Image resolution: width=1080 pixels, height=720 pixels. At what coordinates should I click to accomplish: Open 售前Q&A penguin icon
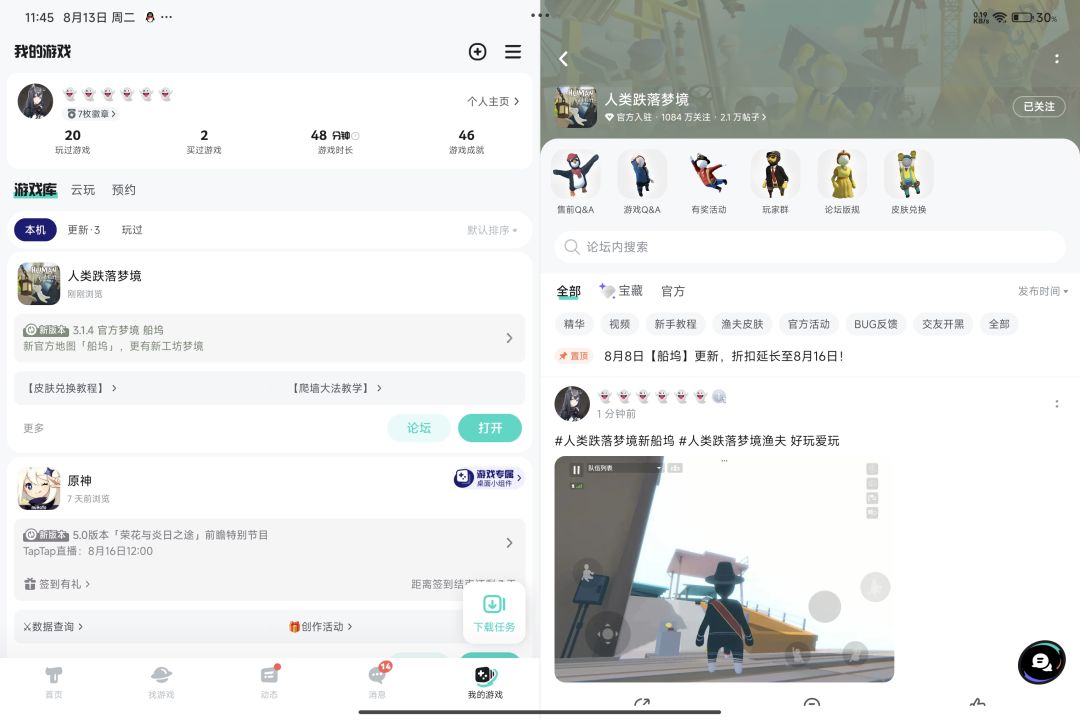575,174
